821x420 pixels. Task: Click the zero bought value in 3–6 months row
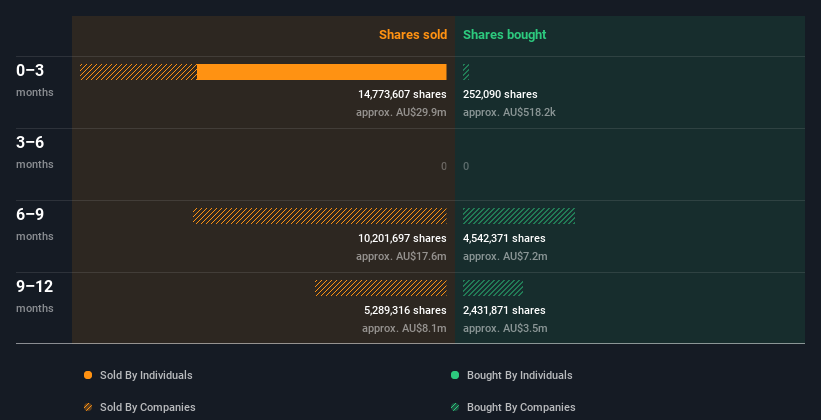point(466,166)
